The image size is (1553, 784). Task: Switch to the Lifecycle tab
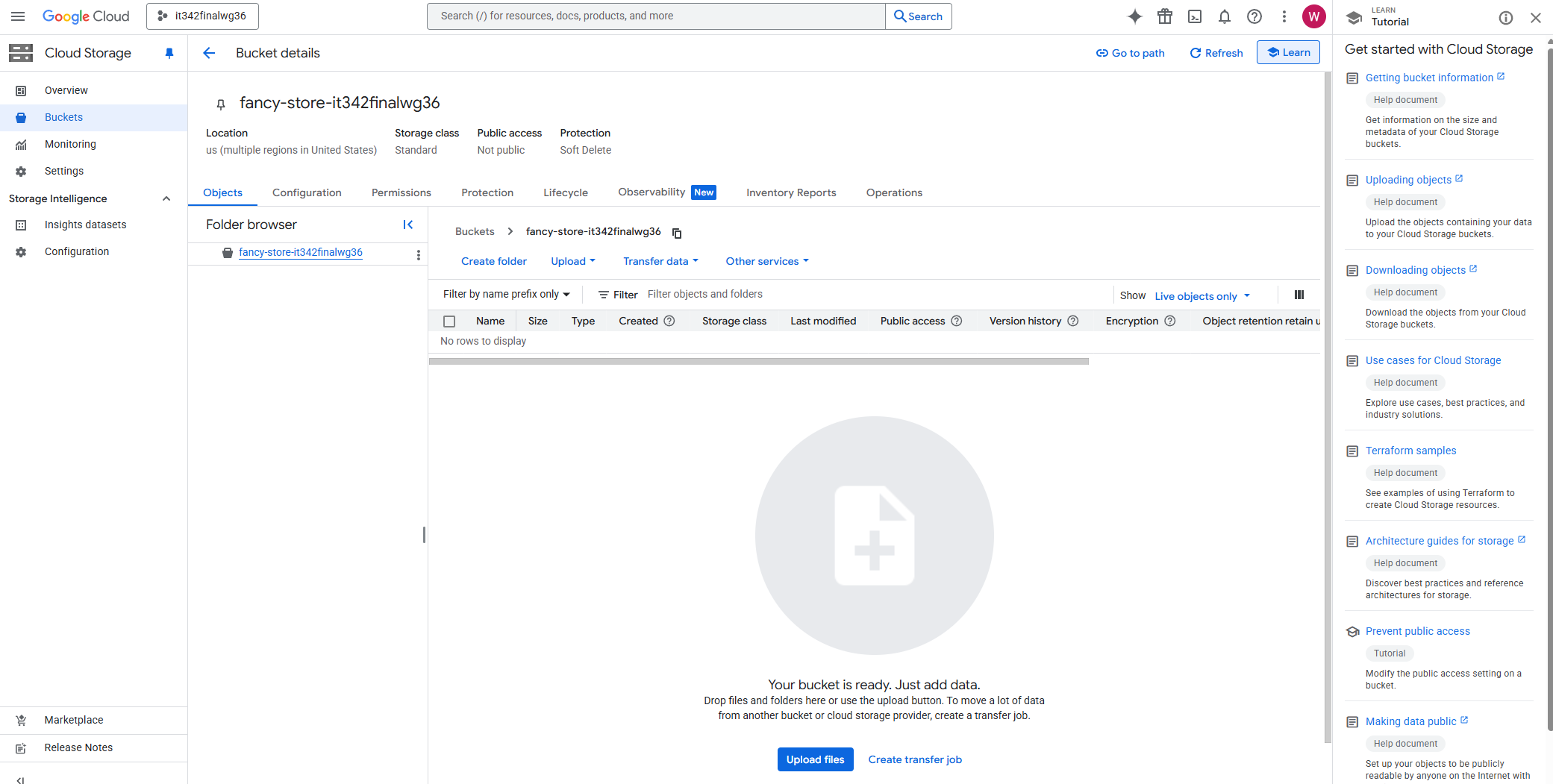pyautogui.click(x=565, y=192)
